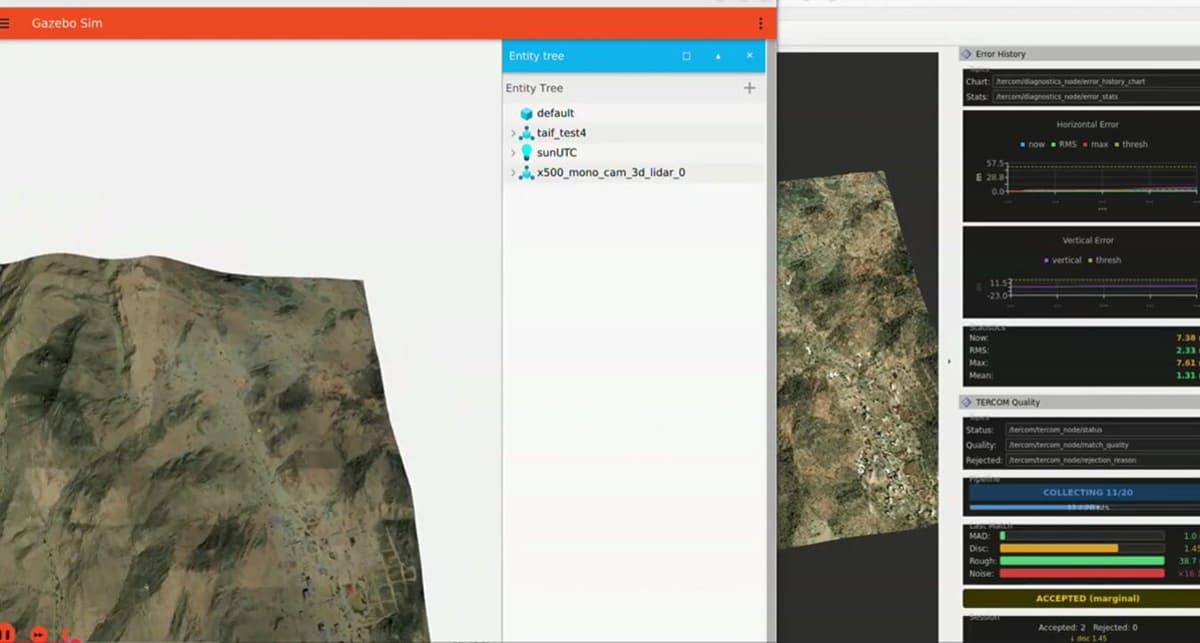Image resolution: width=1200 pixels, height=643 pixels.
Task: Click the pipeline progress bar under COLLECTING
Action: [x=1084, y=507]
